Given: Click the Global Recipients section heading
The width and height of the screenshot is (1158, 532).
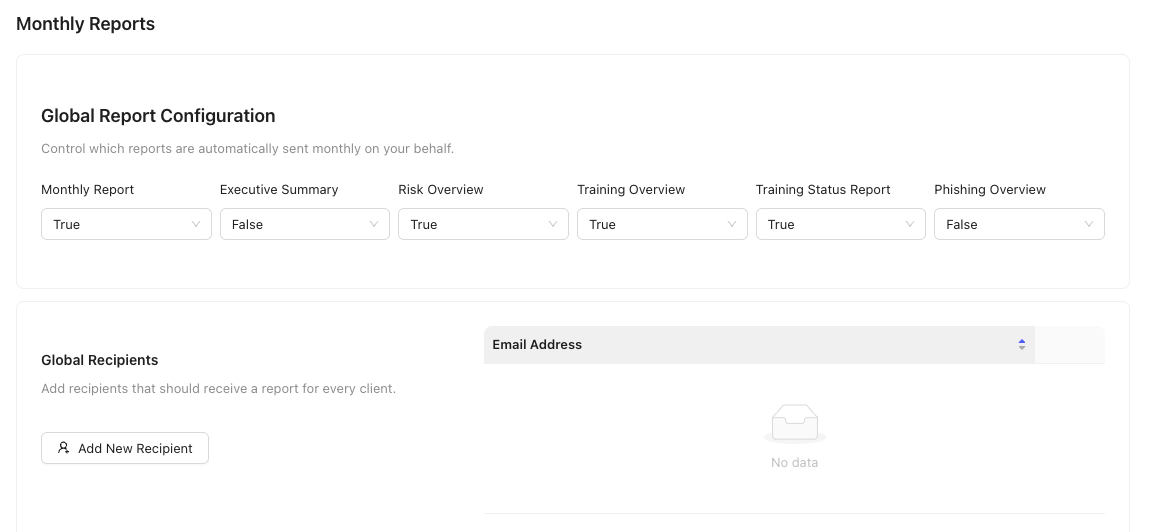Looking at the screenshot, I should pos(100,360).
